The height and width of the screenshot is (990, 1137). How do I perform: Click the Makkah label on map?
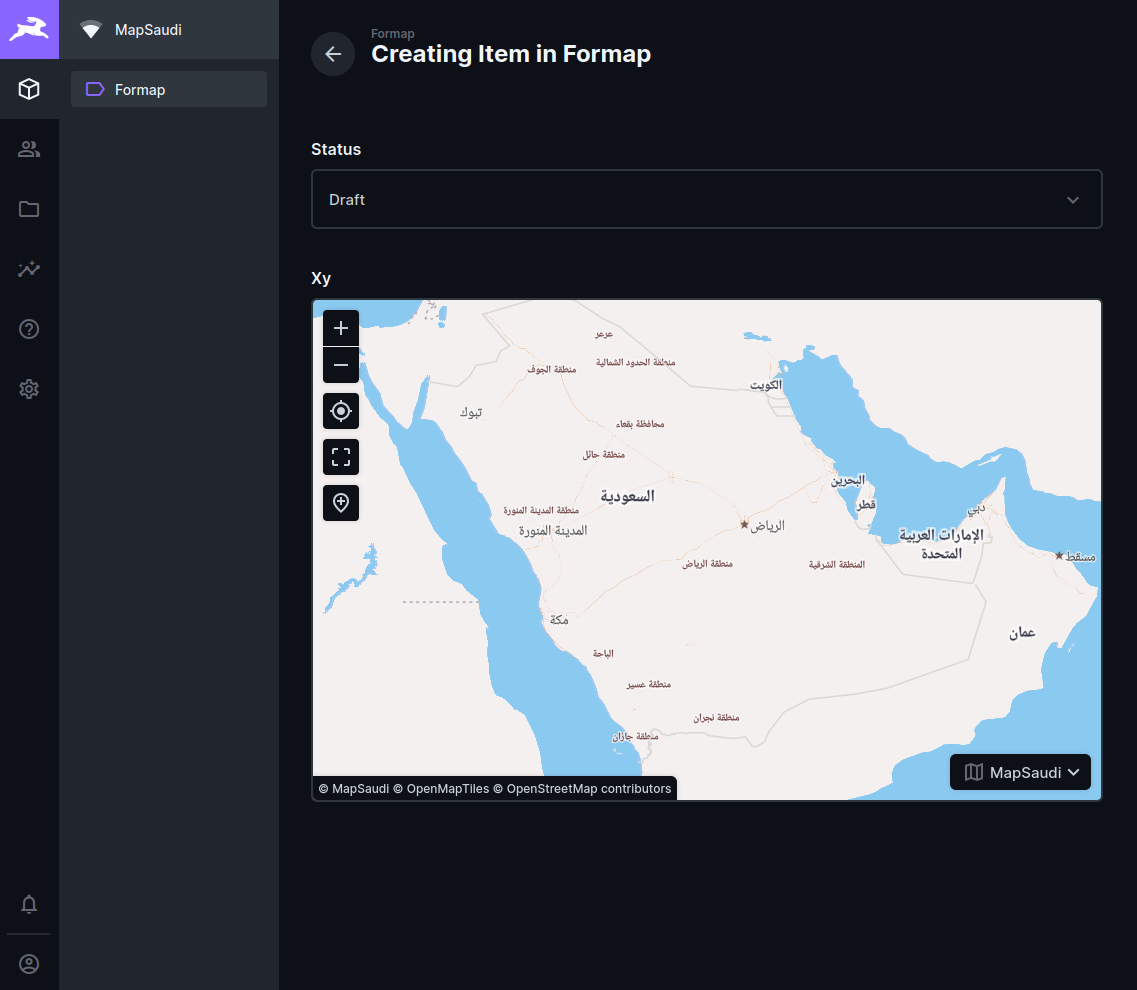point(559,619)
